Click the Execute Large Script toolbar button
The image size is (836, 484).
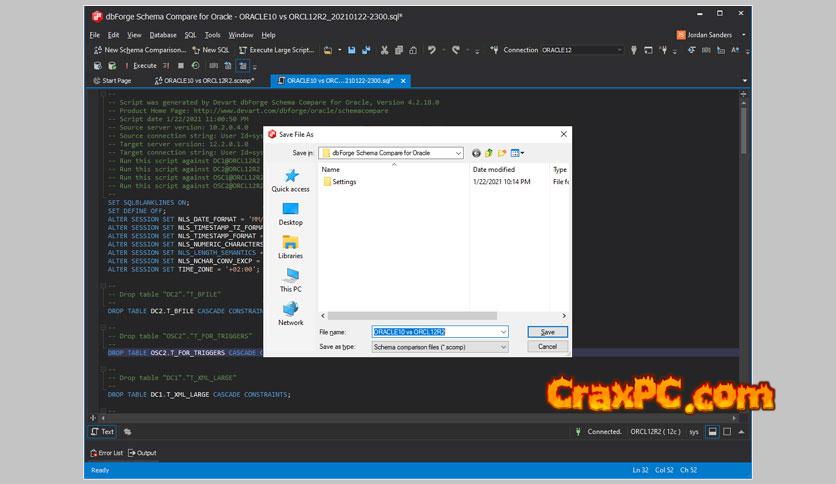pyautogui.click(x=278, y=49)
